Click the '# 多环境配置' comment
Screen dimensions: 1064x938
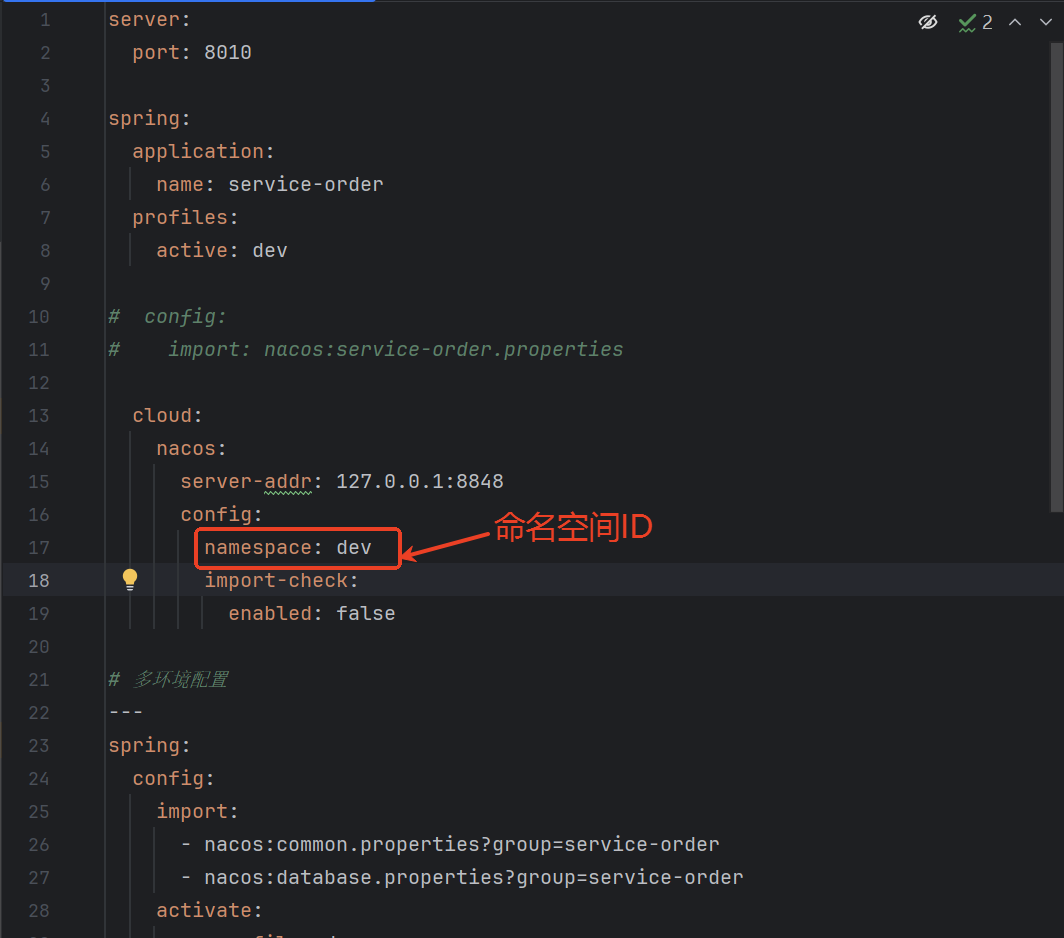(168, 679)
